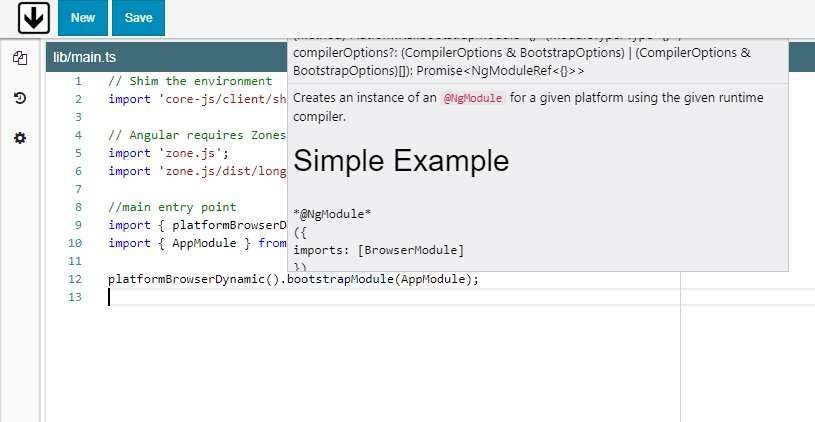Click 'AppModule' import on line 10
This screenshot has width=815, height=422.
tap(204, 243)
